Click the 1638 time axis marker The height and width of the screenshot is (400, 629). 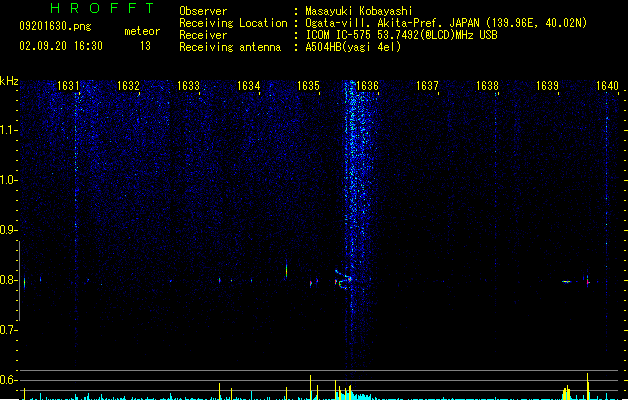point(487,86)
